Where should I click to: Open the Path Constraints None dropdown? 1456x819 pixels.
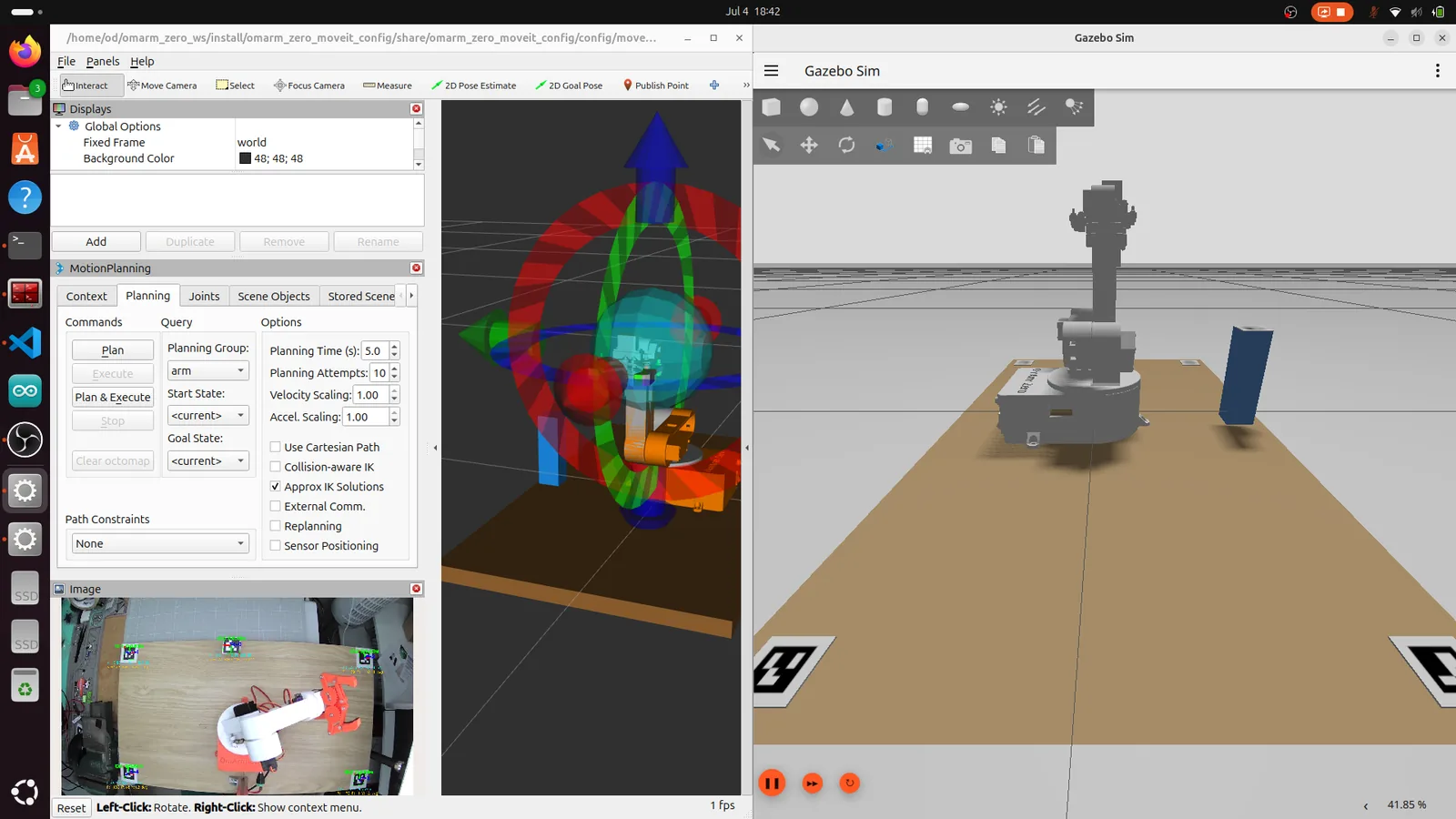pos(160,544)
